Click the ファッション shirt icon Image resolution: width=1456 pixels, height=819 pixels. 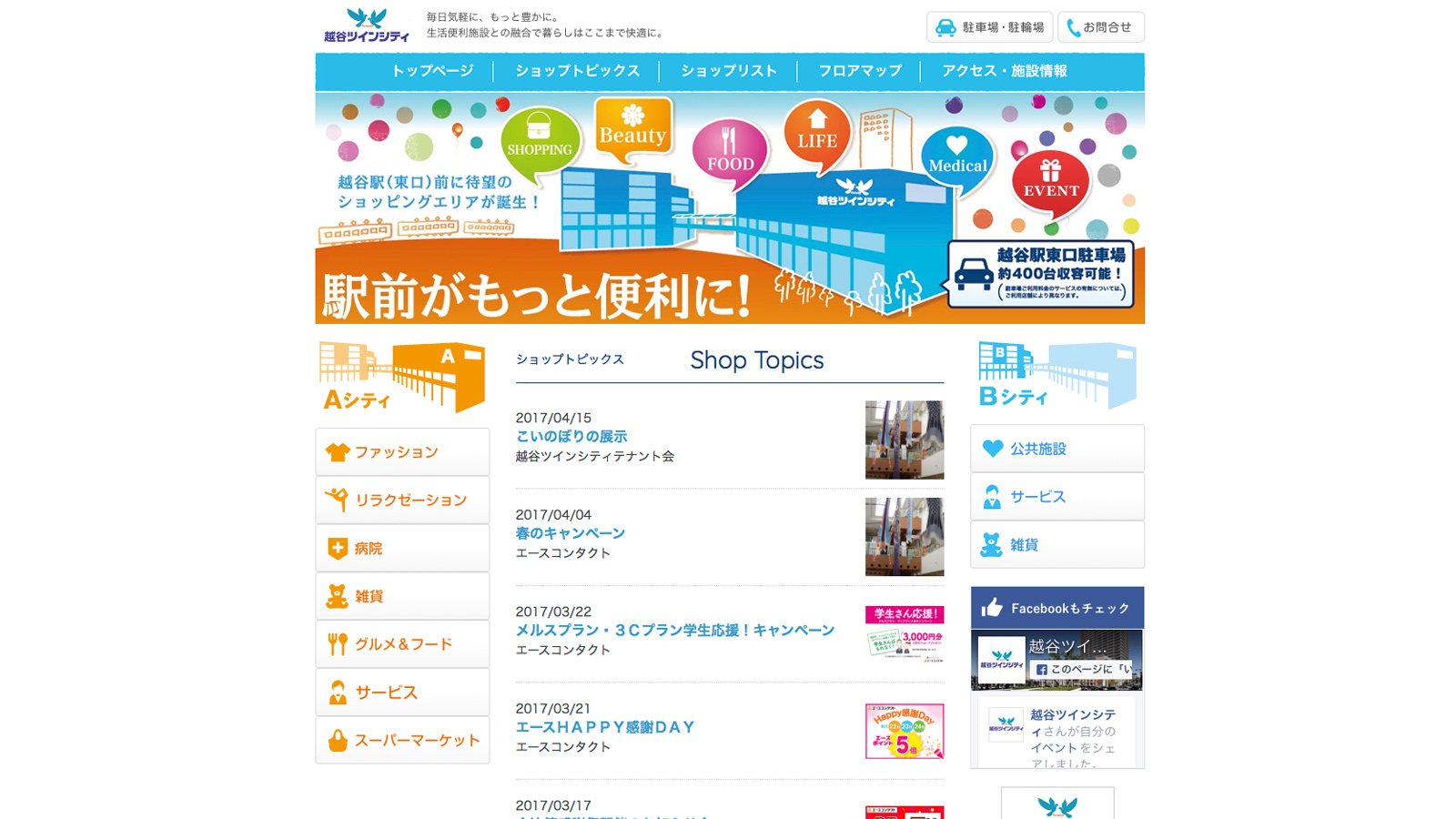[338, 452]
